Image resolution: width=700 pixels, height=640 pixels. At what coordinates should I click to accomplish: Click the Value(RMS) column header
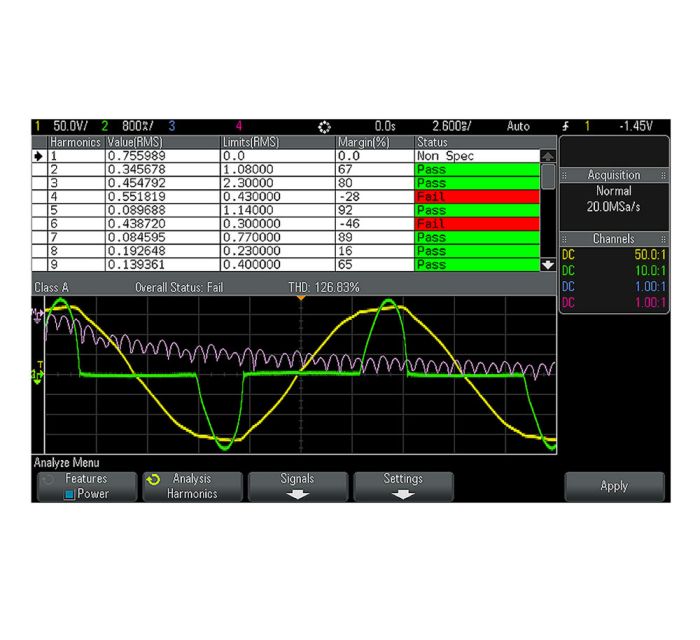[162, 142]
